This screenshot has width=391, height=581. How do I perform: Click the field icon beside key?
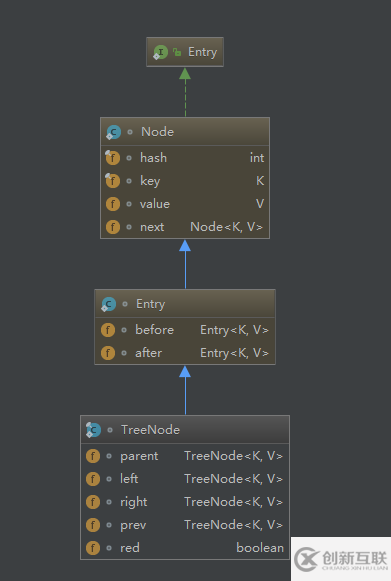pyautogui.click(x=112, y=181)
